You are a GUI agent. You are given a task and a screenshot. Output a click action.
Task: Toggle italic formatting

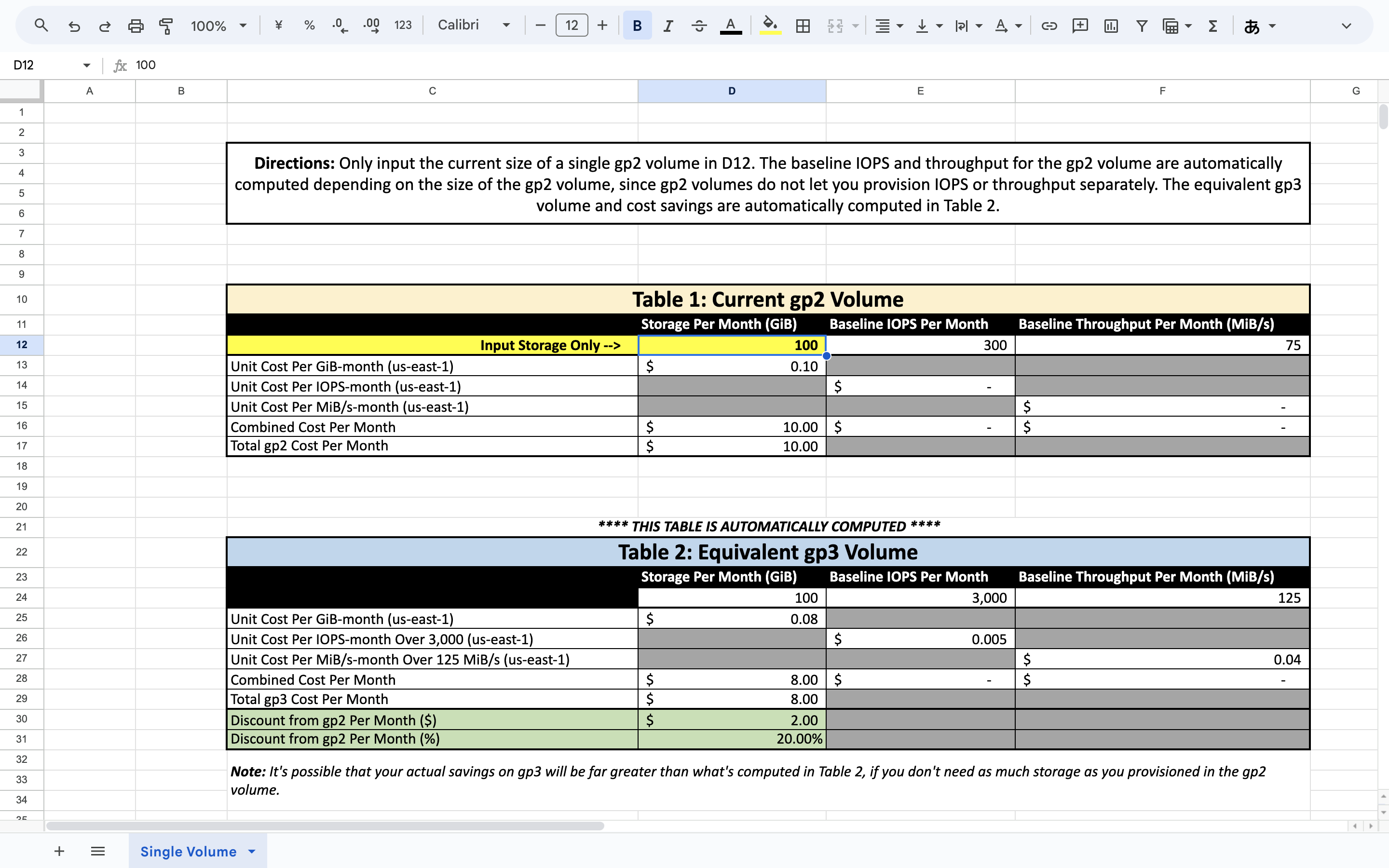(667, 25)
